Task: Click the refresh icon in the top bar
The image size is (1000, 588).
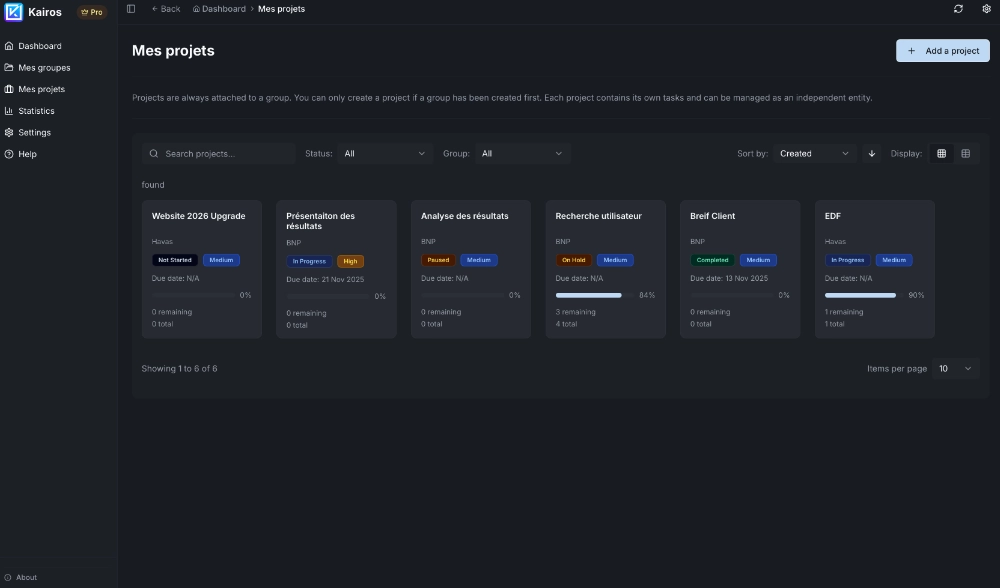Action: click(x=957, y=8)
